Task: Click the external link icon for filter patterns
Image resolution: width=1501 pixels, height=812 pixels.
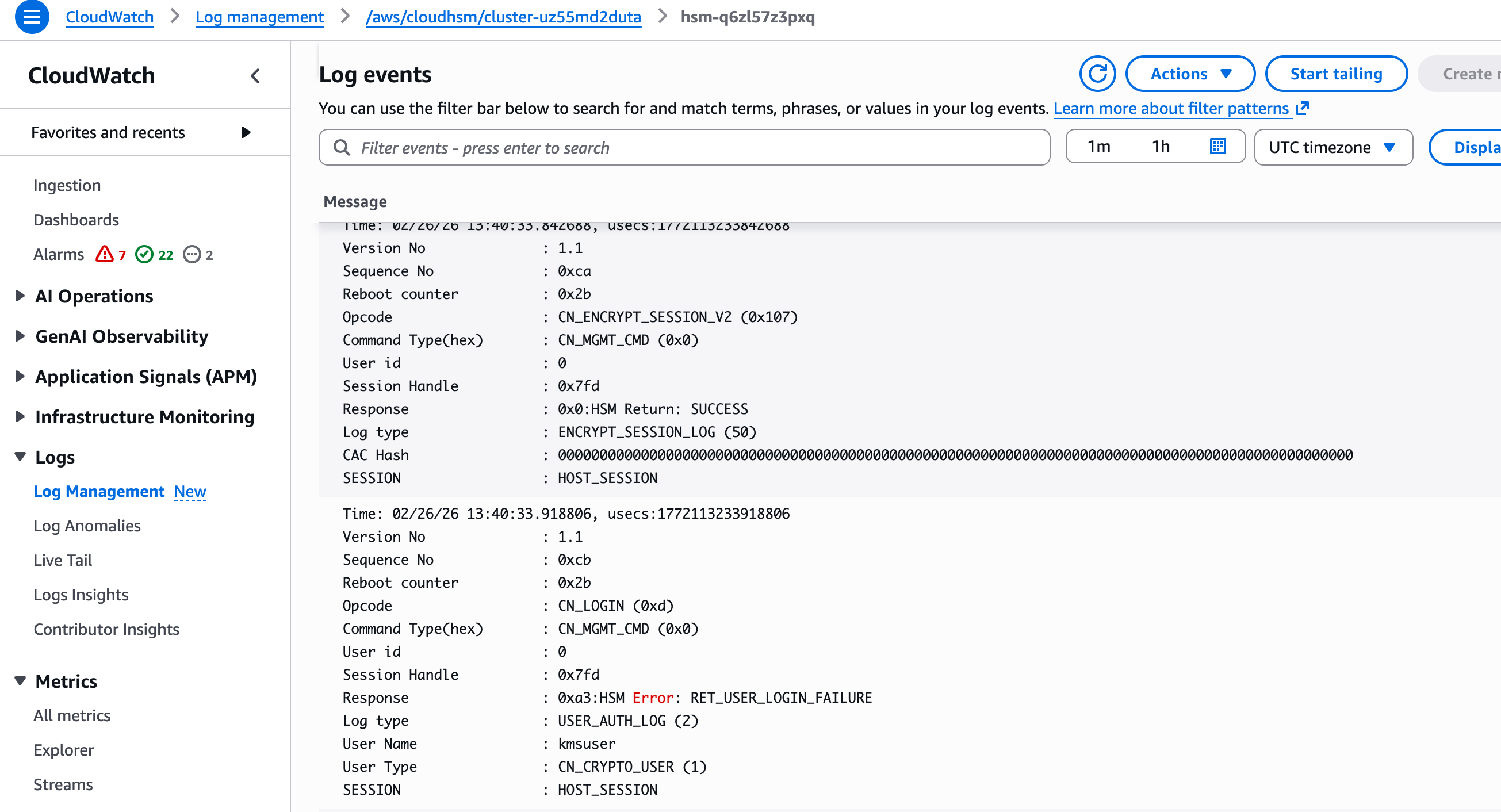Action: tap(1303, 108)
